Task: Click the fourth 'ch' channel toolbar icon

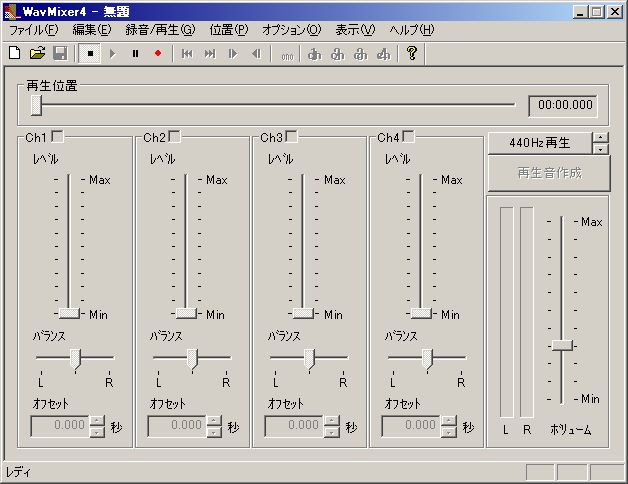Action: 384,54
